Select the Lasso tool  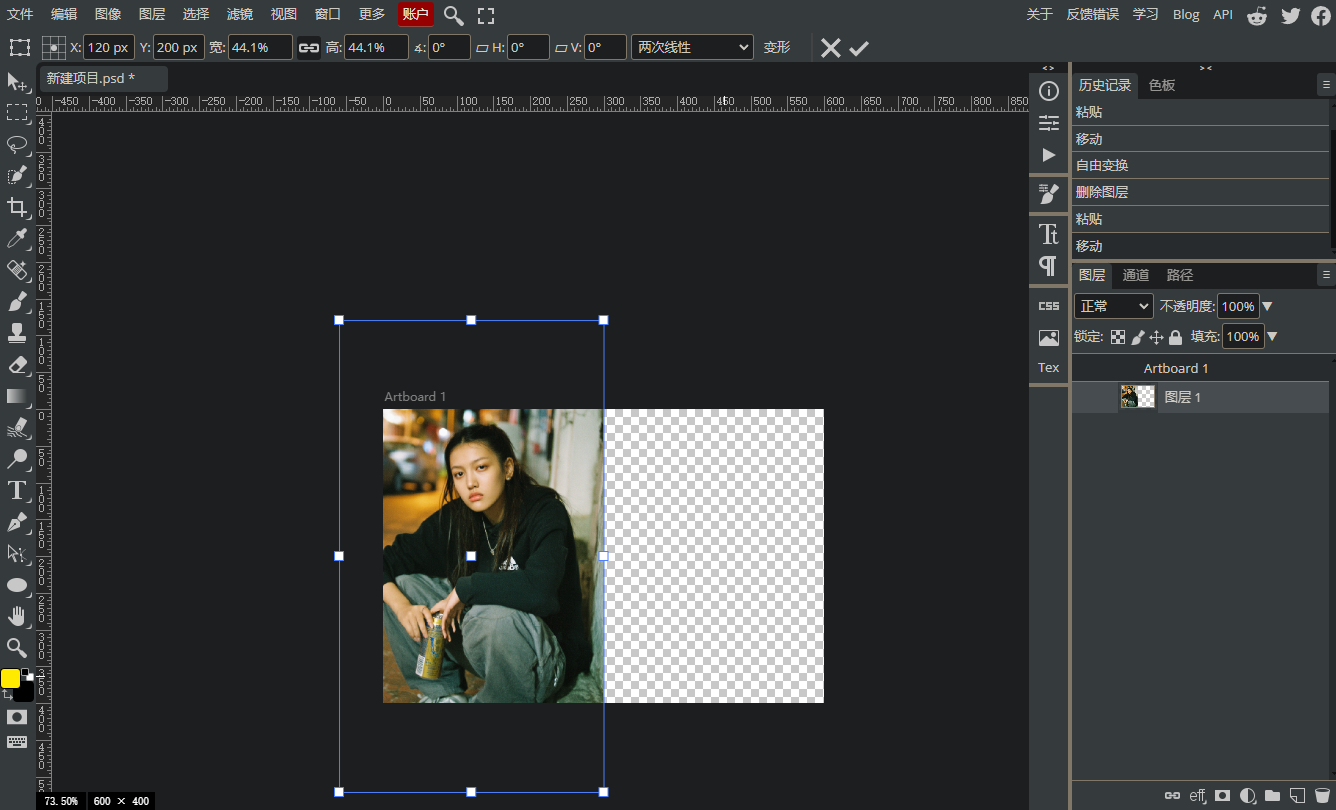(17, 144)
